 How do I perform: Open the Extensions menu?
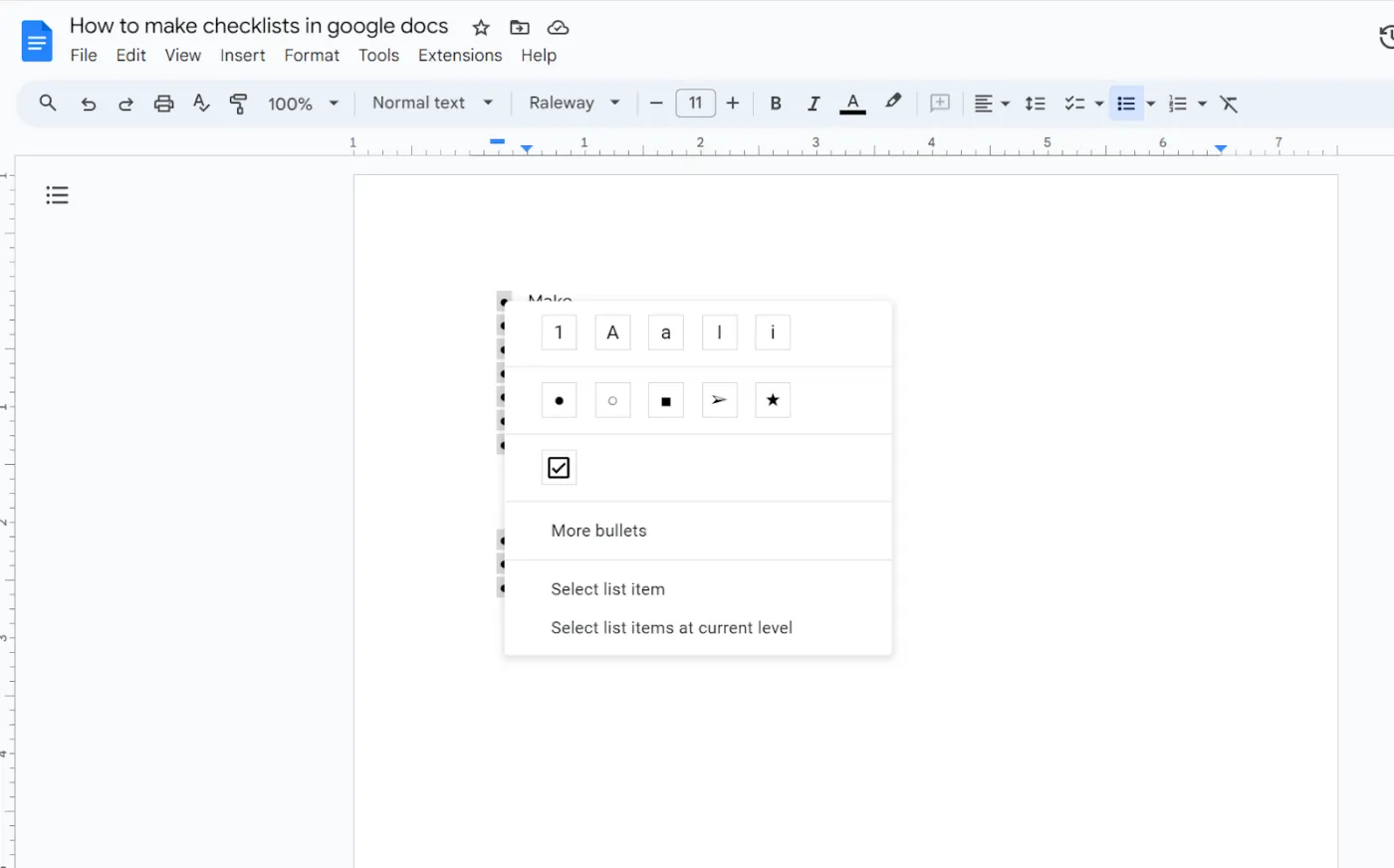tap(459, 55)
